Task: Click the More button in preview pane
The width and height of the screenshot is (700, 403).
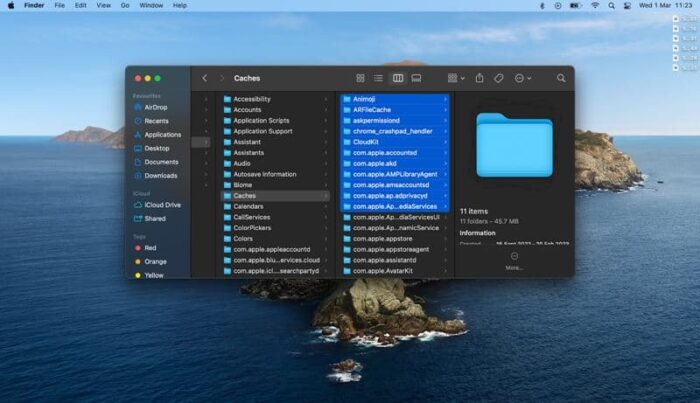Action: click(x=514, y=261)
